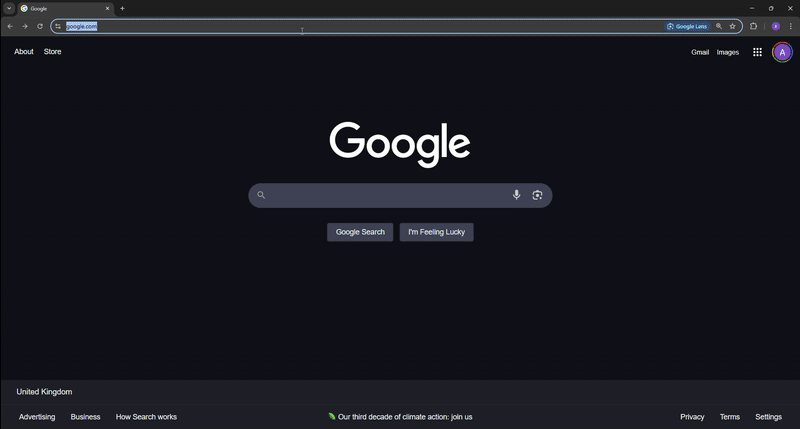Click the zoom magnifier icon in address bar
Image resolution: width=800 pixels, height=429 pixels.
coord(719,26)
